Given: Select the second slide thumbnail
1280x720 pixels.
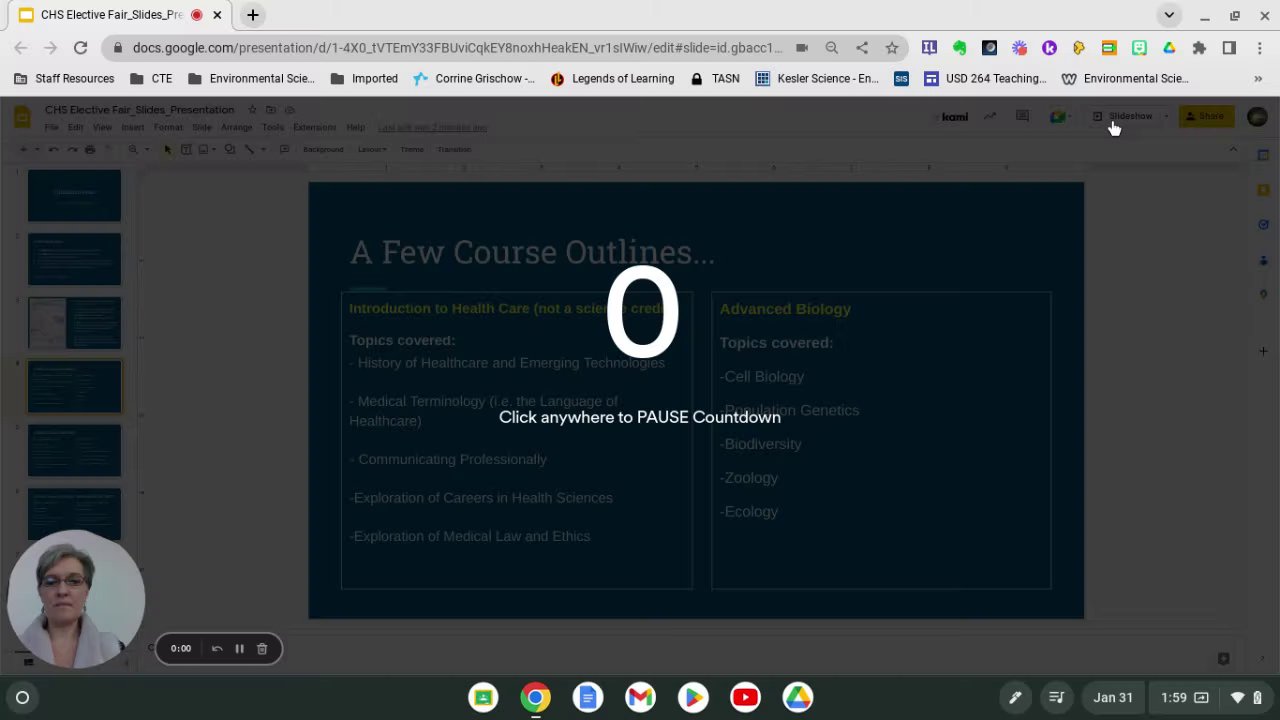Looking at the screenshot, I should point(74,259).
